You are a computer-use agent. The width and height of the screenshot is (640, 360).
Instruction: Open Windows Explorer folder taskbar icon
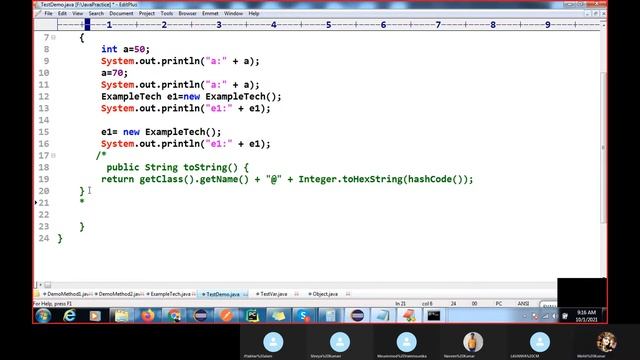pos(121,316)
